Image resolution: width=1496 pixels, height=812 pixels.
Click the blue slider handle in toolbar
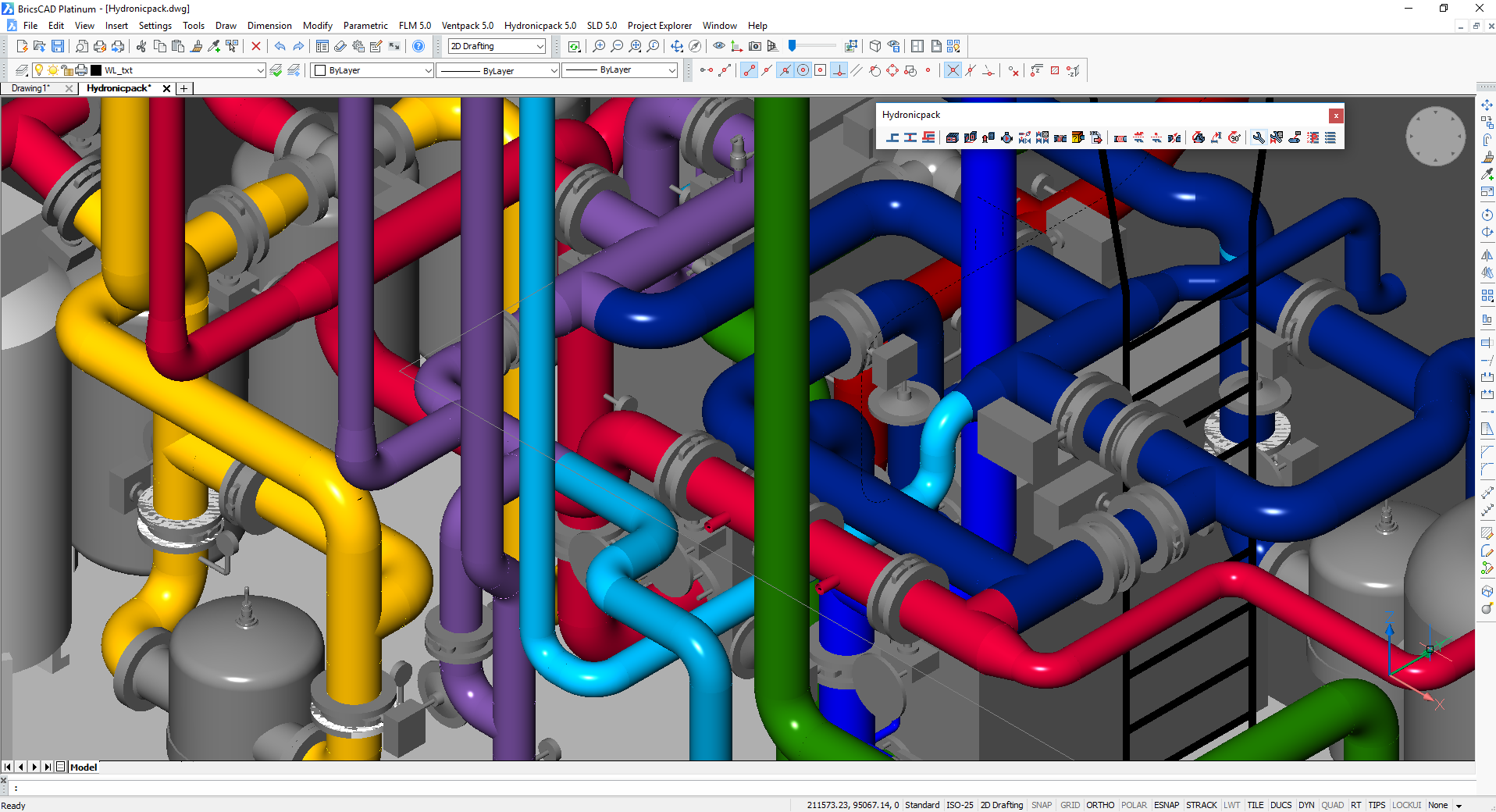(x=792, y=46)
